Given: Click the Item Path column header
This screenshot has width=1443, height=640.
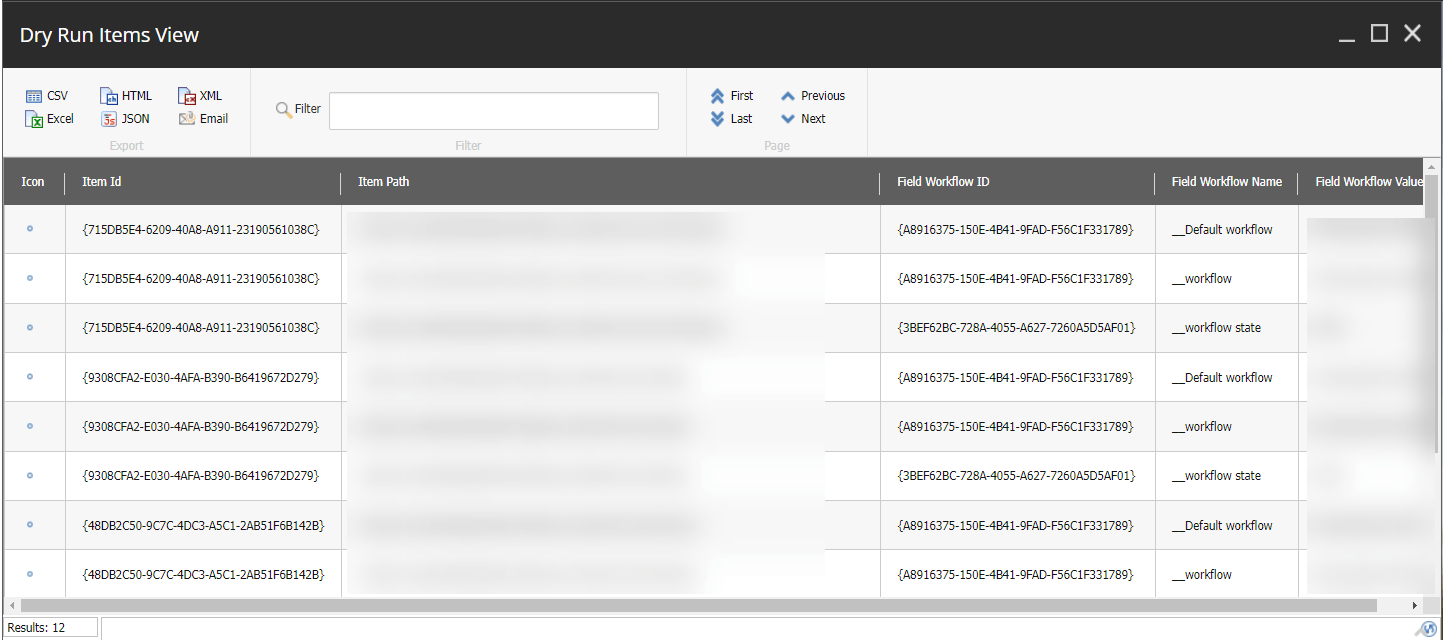Looking at the screenshot, I should (x=384, y=182).
